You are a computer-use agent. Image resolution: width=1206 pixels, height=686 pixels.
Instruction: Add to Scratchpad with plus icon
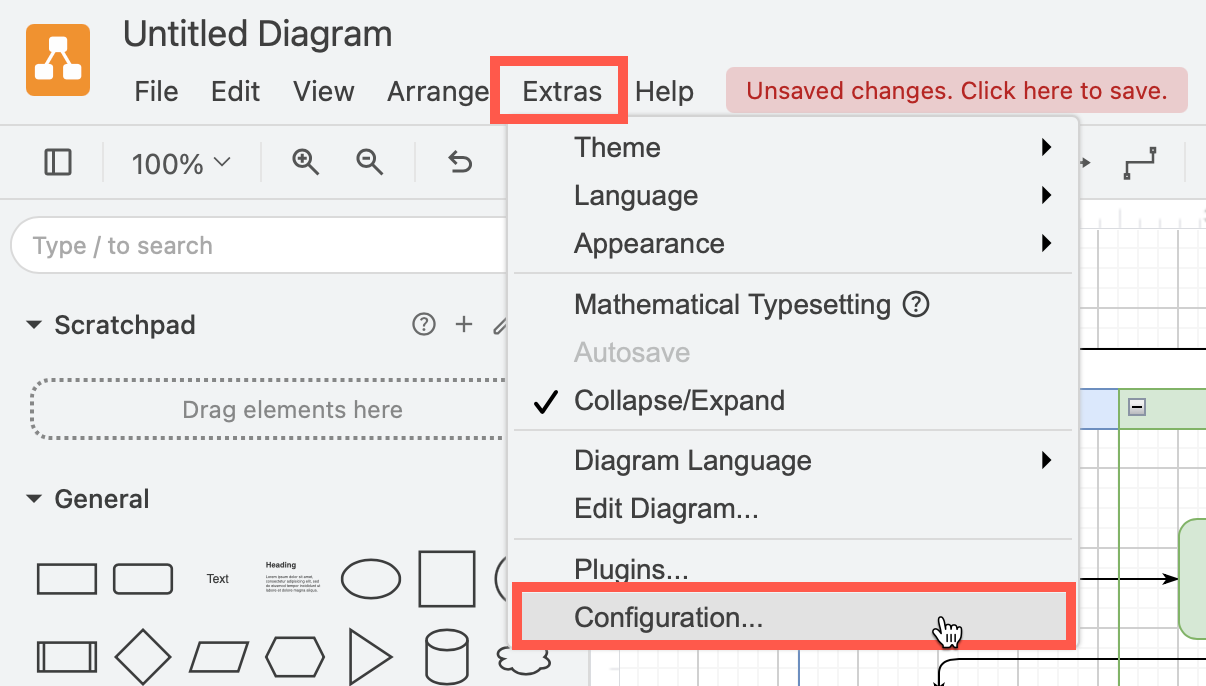464,324
